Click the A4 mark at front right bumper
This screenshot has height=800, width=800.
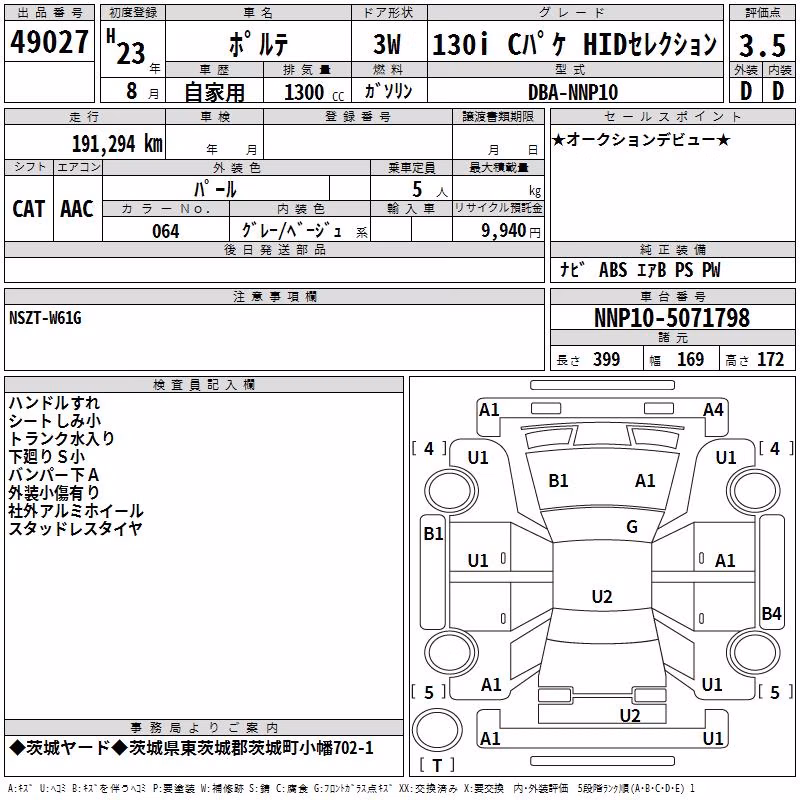tap(713, 410)
